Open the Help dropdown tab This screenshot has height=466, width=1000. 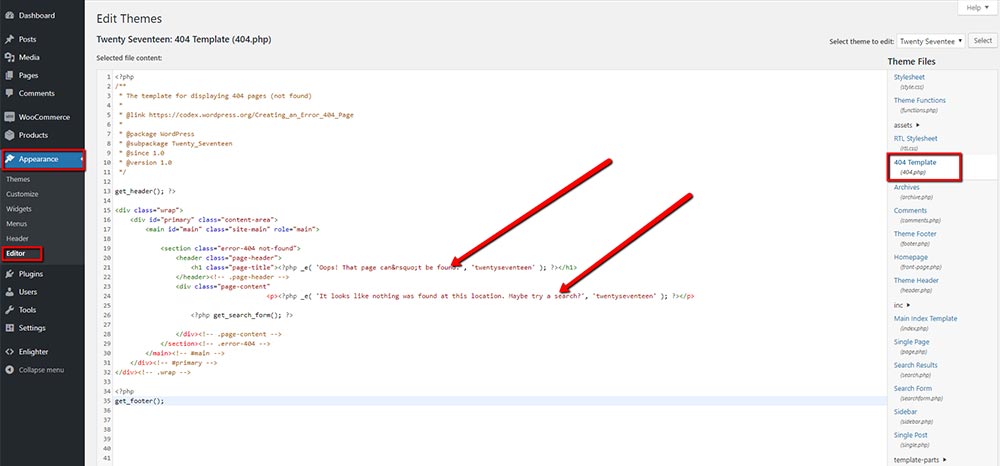point(976,8)
